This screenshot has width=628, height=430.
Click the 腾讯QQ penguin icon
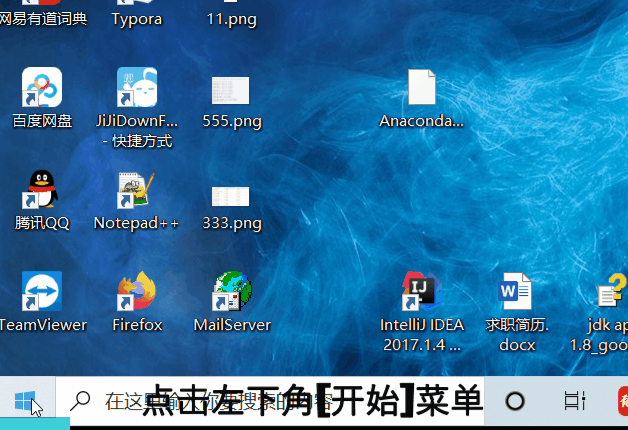click(x=42, y=191)
